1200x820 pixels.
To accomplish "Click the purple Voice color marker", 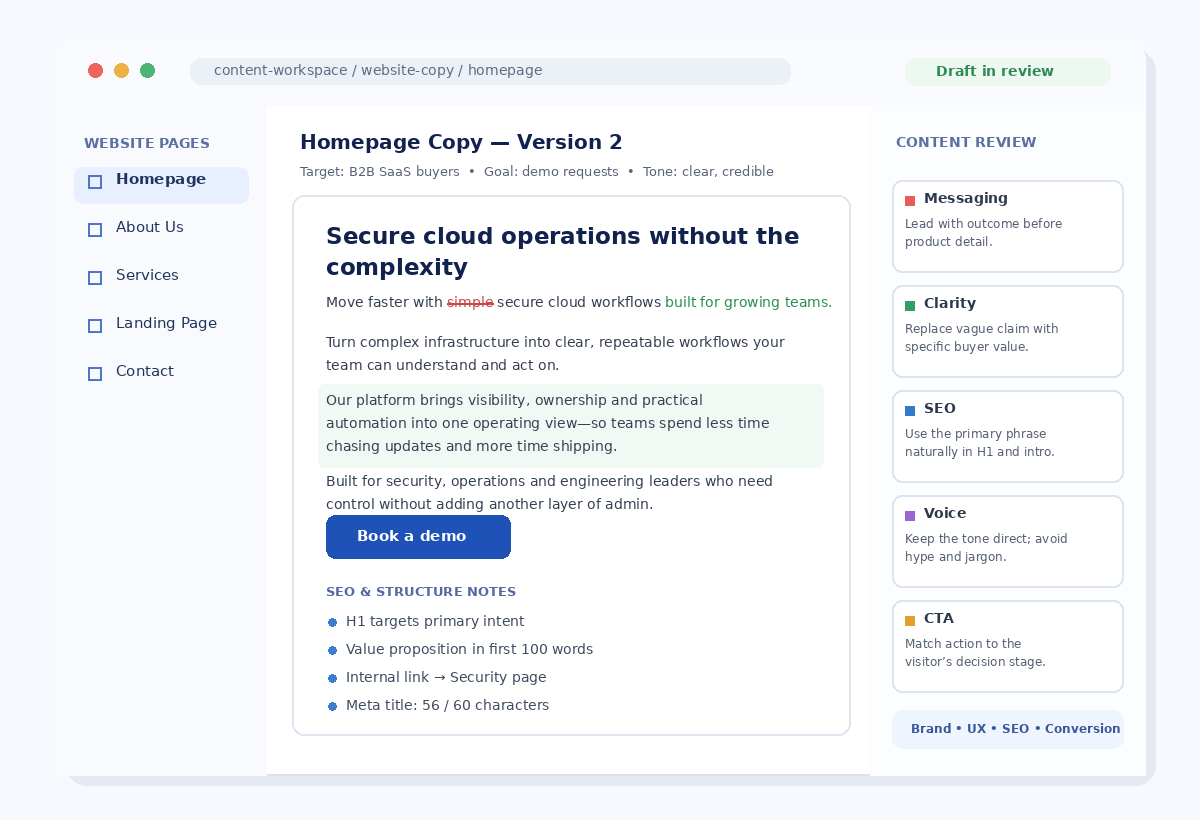I will point(910,516).
